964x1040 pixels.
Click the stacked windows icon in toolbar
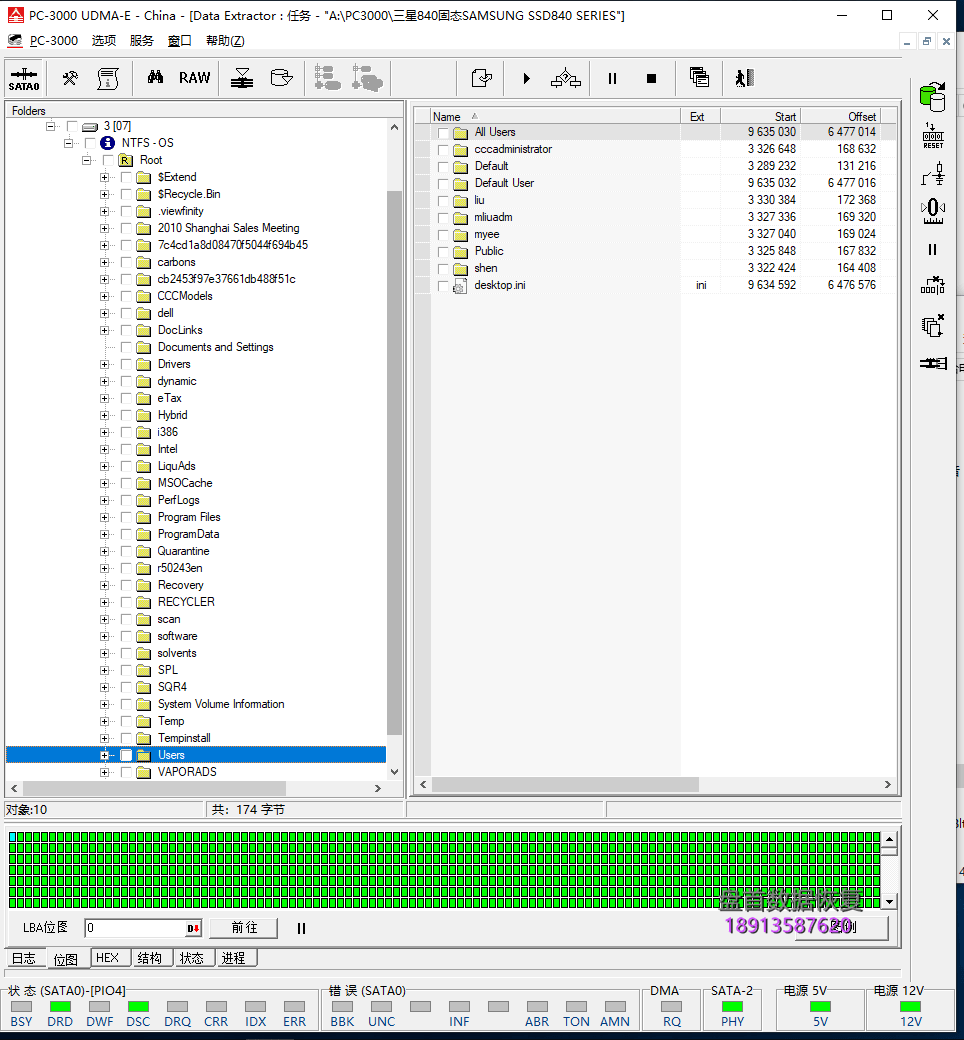click(699, 78)
